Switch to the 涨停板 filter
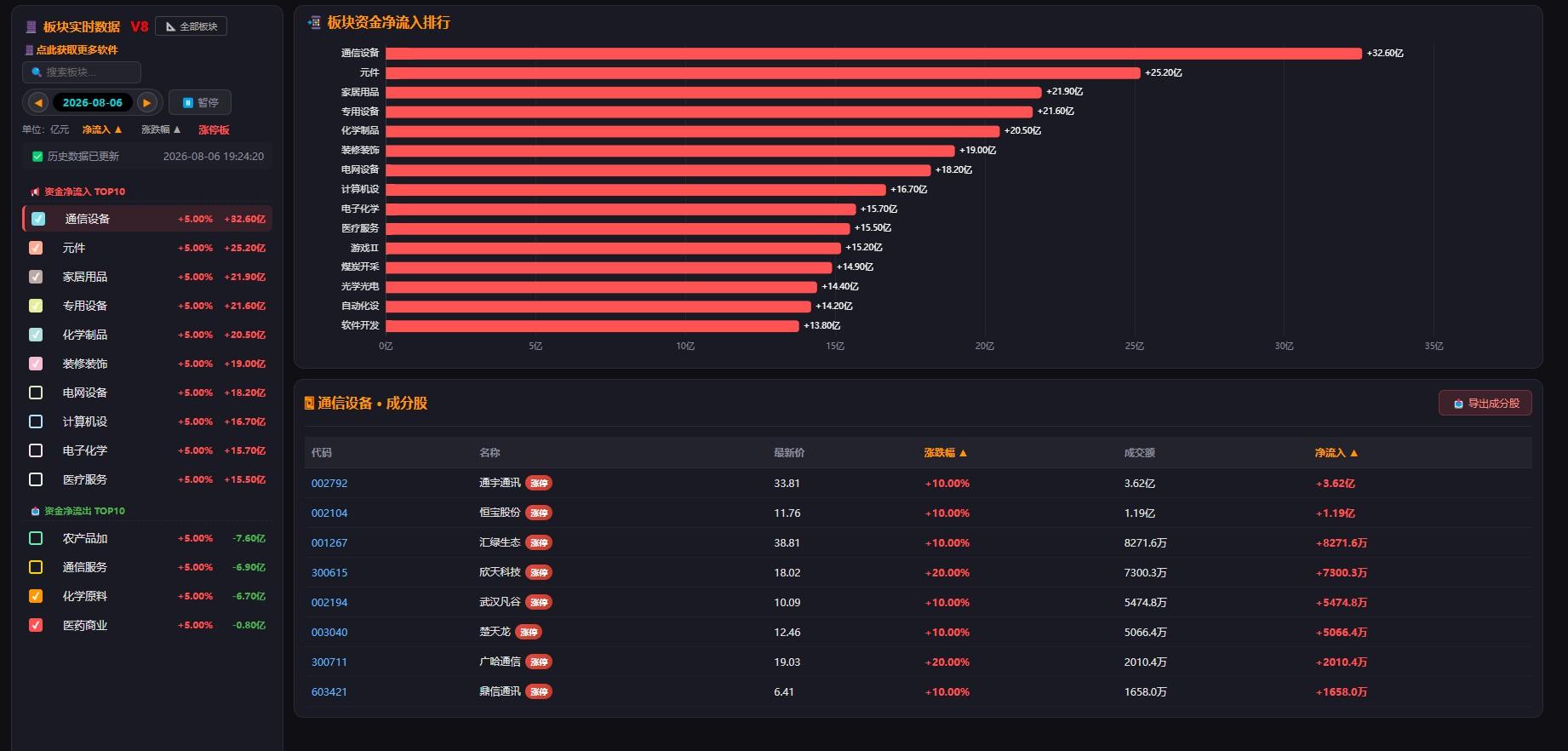 tap(214, 129)
